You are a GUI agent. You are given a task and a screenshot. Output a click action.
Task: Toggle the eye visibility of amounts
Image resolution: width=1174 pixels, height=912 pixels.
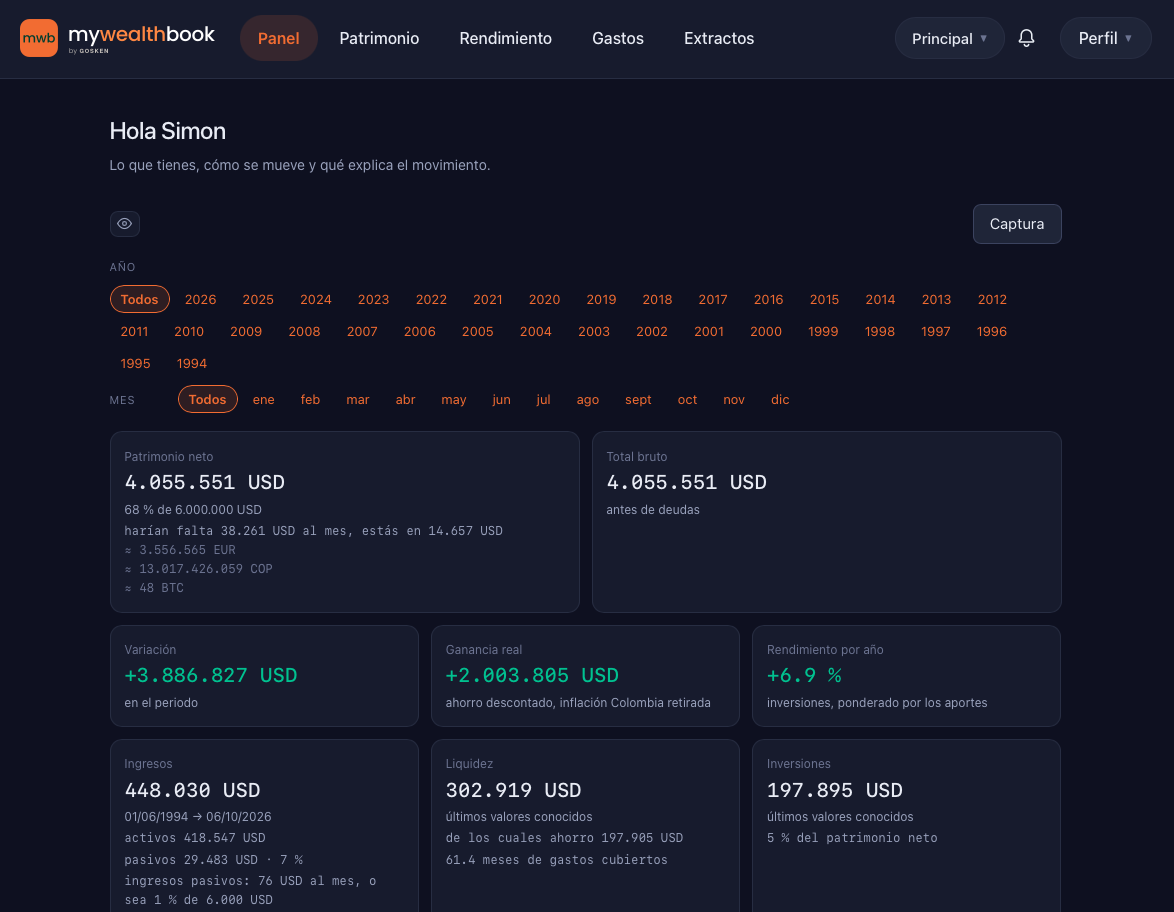click(125, 224)
